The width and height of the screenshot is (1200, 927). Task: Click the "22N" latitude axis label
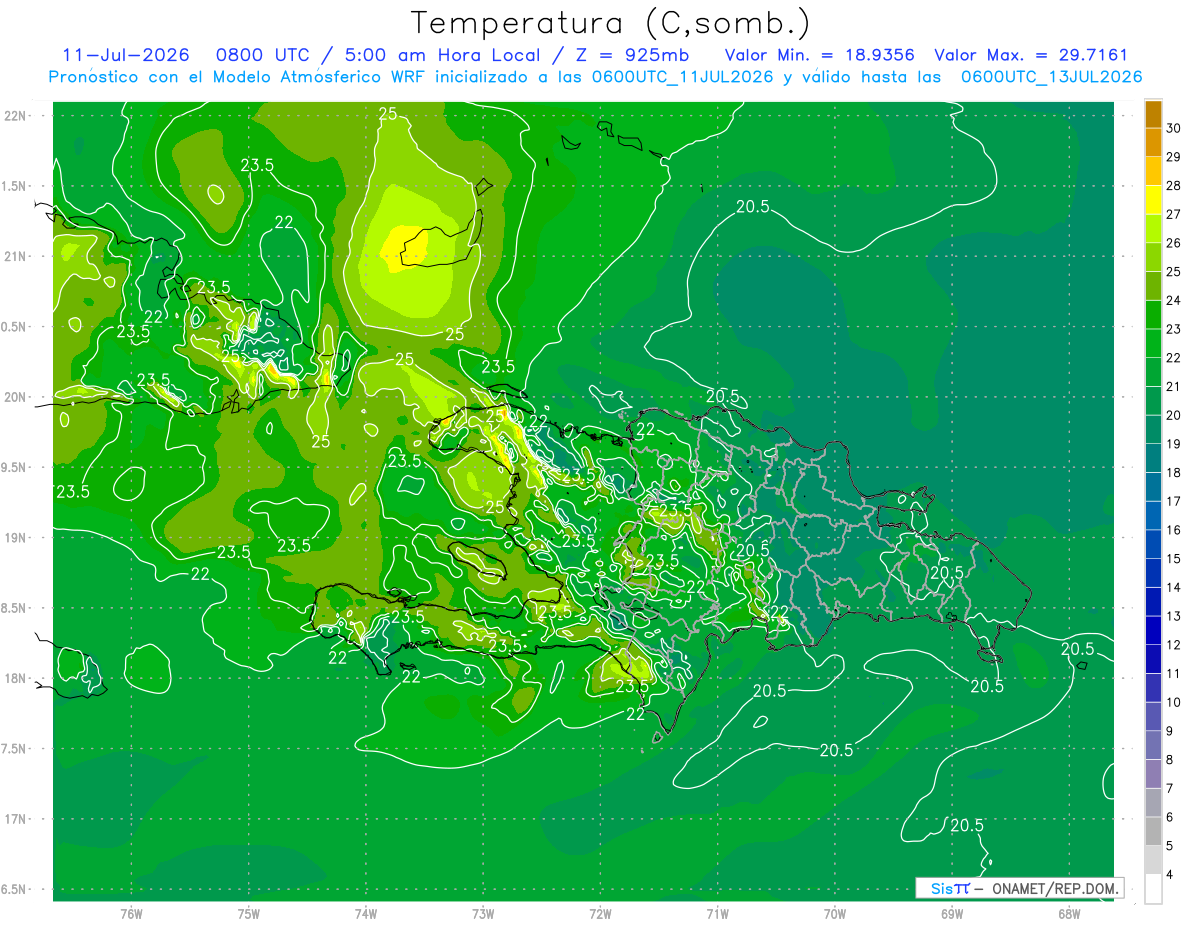16,116
